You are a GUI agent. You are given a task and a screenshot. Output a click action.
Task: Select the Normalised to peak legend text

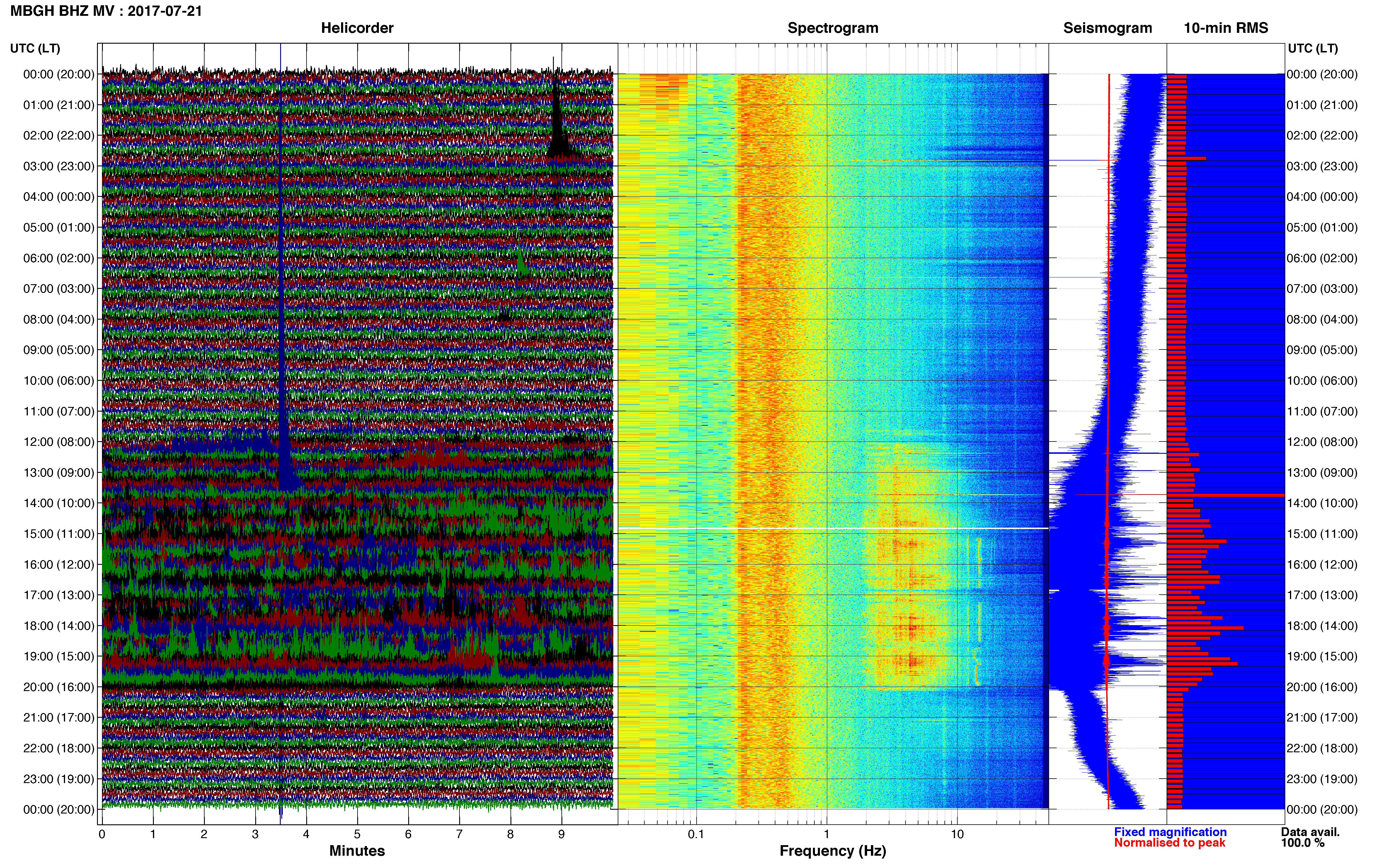point(1170,843)
